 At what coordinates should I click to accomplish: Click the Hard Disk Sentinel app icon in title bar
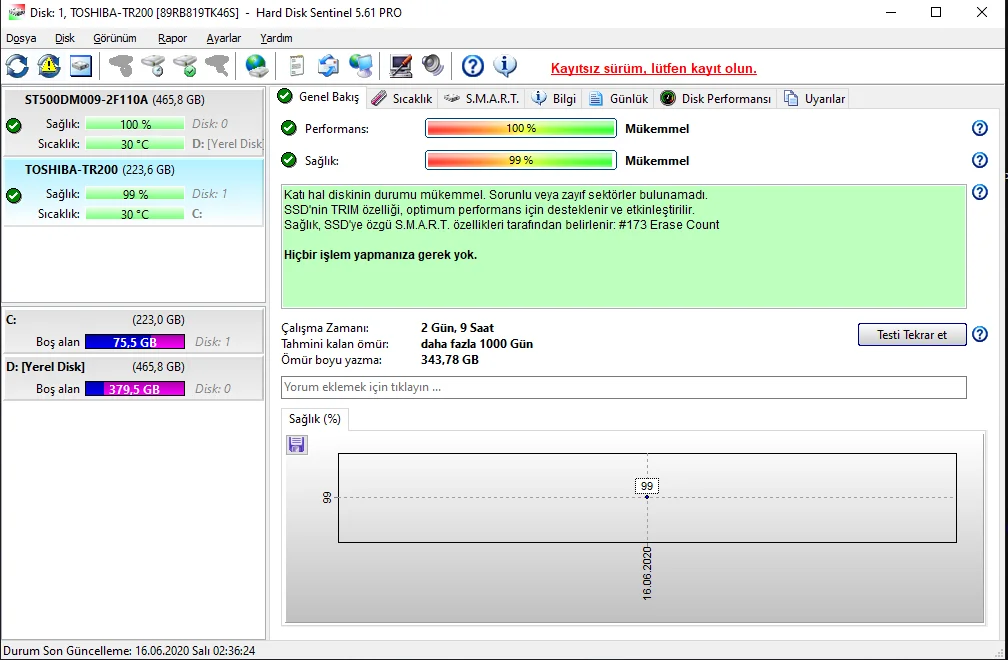tap(16, 12)
